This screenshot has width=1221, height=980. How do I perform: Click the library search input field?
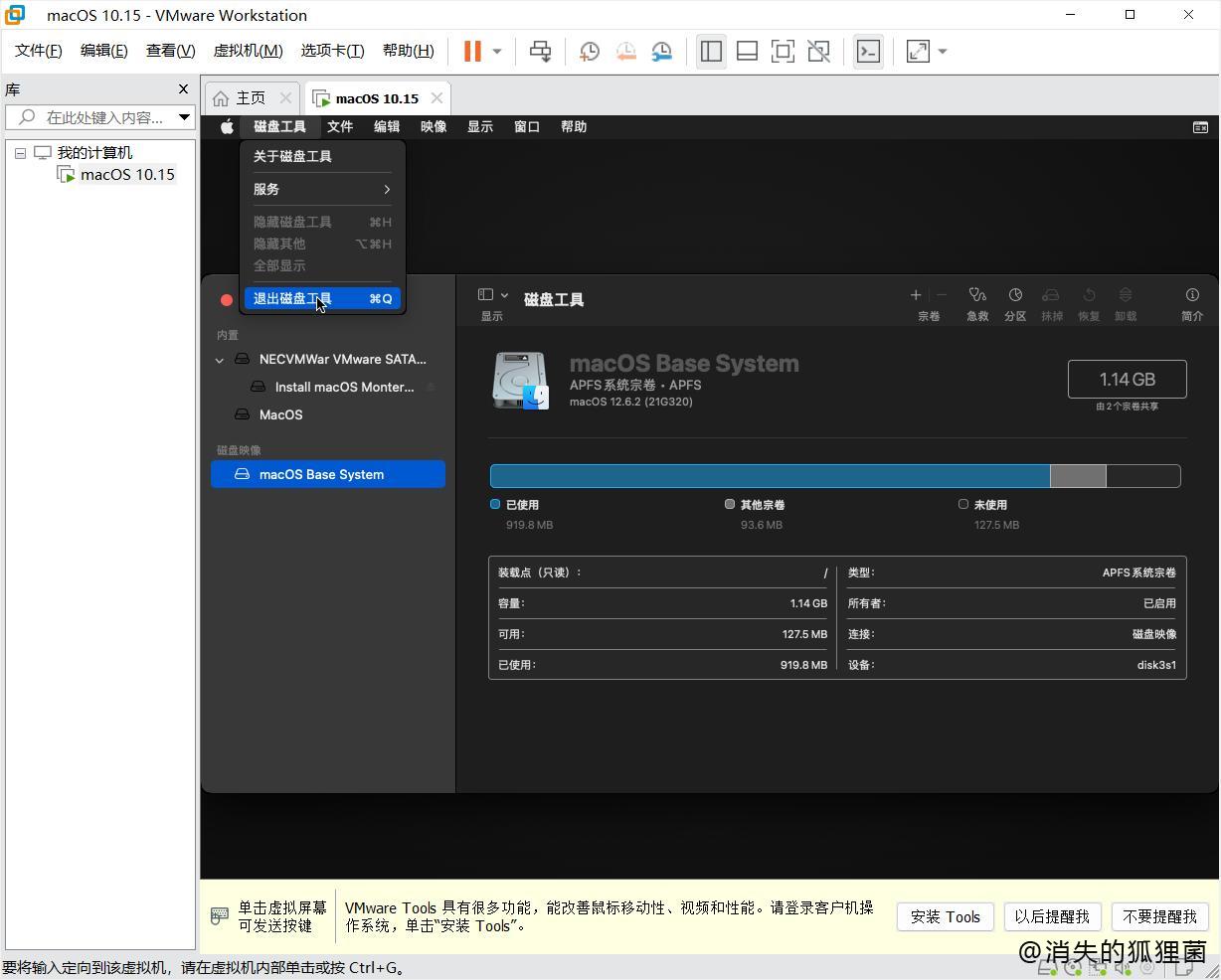click(99, 117)
